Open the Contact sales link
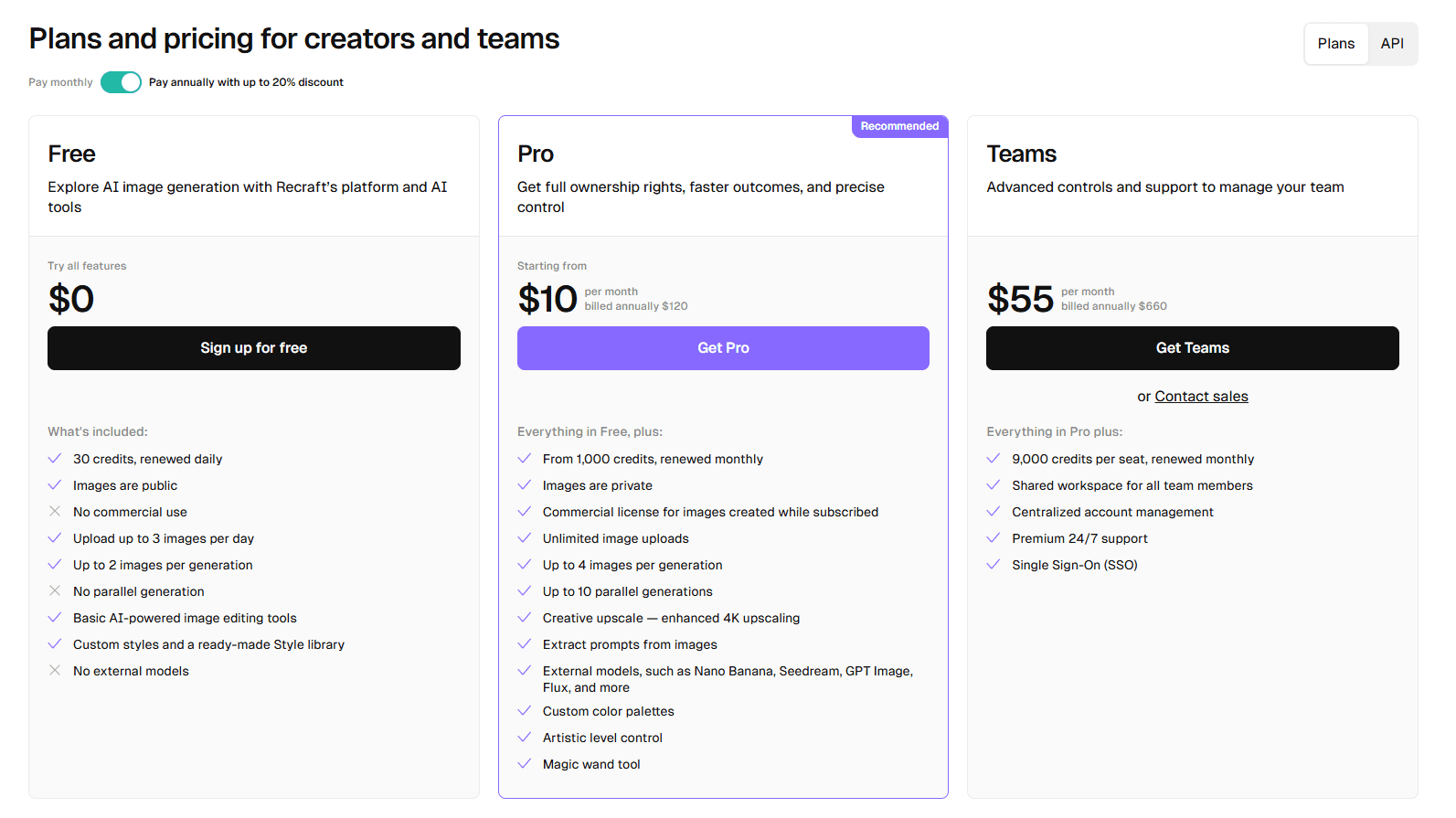The height and width of the screenshot is (818, 1456). coord(1201,397)
